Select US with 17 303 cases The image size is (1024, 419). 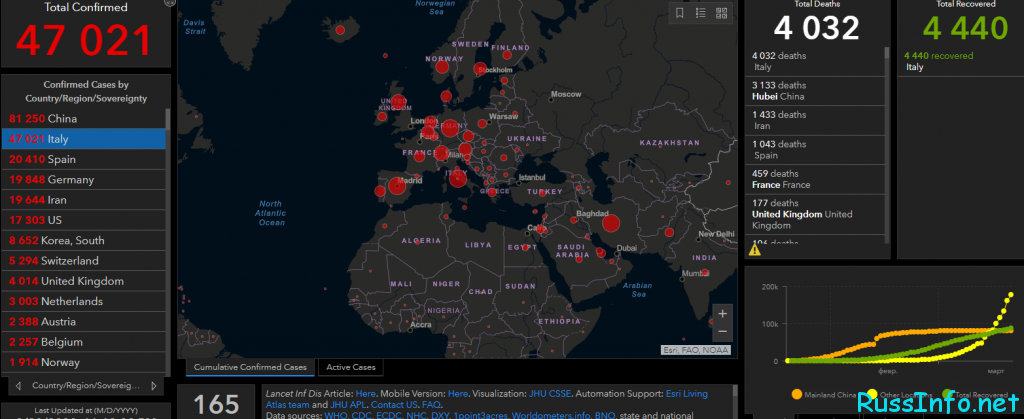[x=84, y=220]
